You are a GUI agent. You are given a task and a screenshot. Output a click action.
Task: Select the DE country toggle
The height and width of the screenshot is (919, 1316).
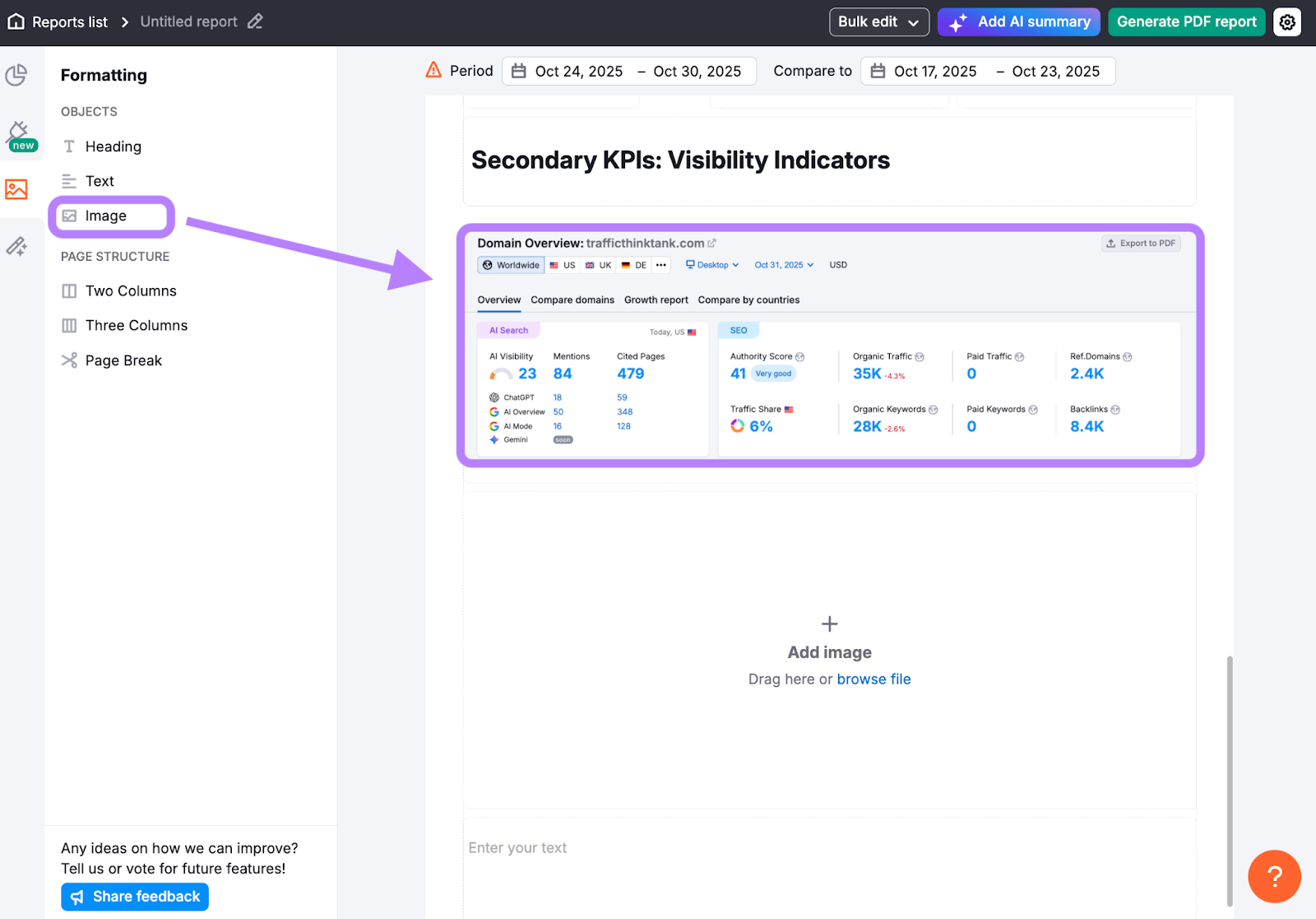click(x=632, y=265)
